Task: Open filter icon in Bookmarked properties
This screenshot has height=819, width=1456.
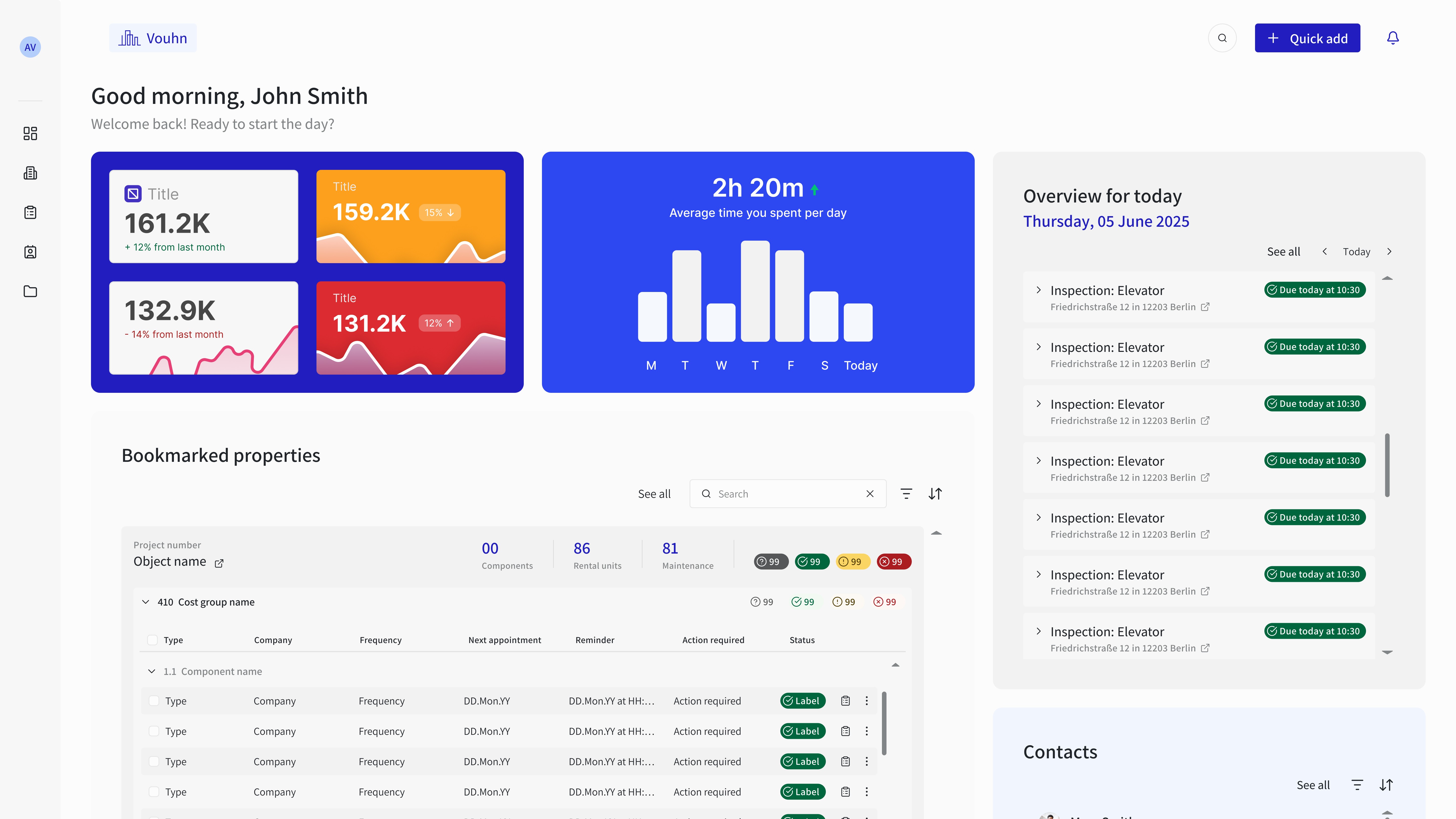Action: coord(906,493)
